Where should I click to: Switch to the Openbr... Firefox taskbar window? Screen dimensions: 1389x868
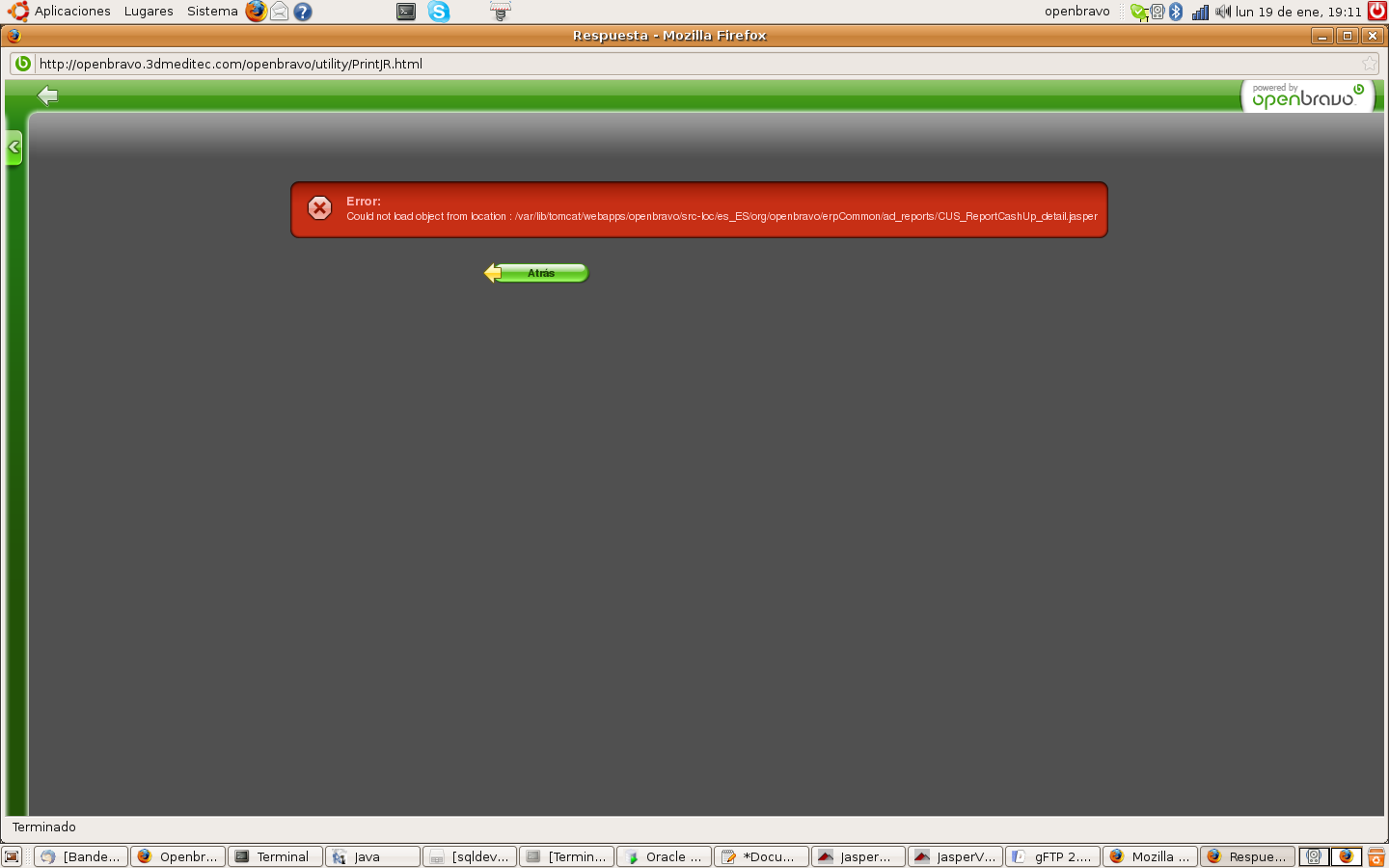(x=177, y=856)
